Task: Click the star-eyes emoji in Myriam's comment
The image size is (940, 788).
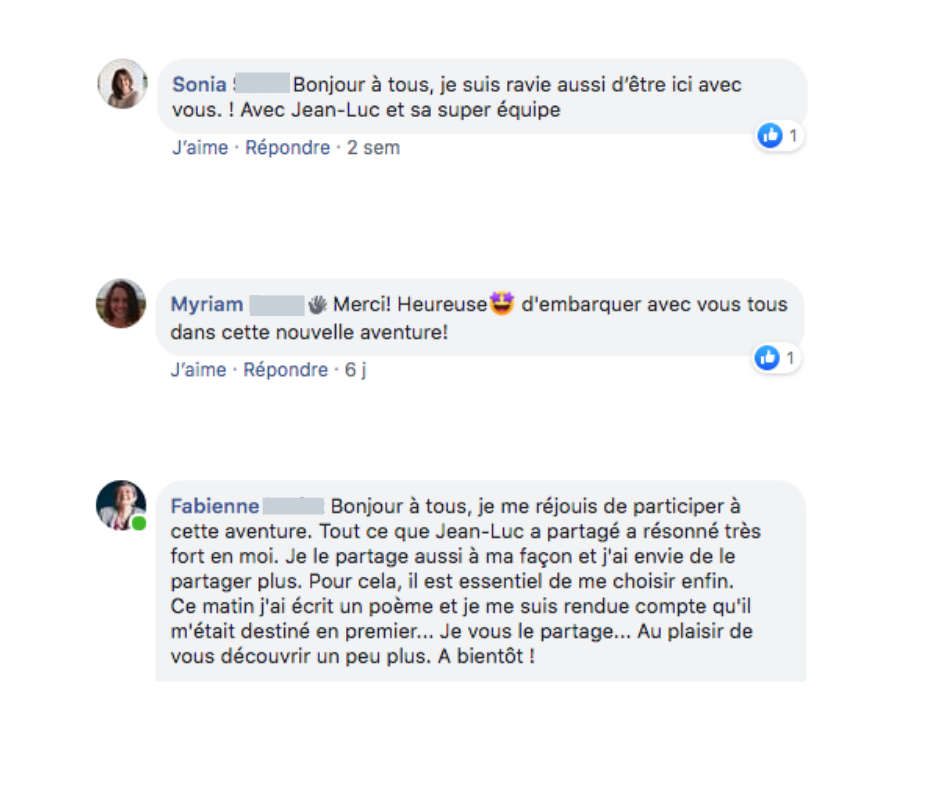Action: pyautogui.click(x=502, y=303)
